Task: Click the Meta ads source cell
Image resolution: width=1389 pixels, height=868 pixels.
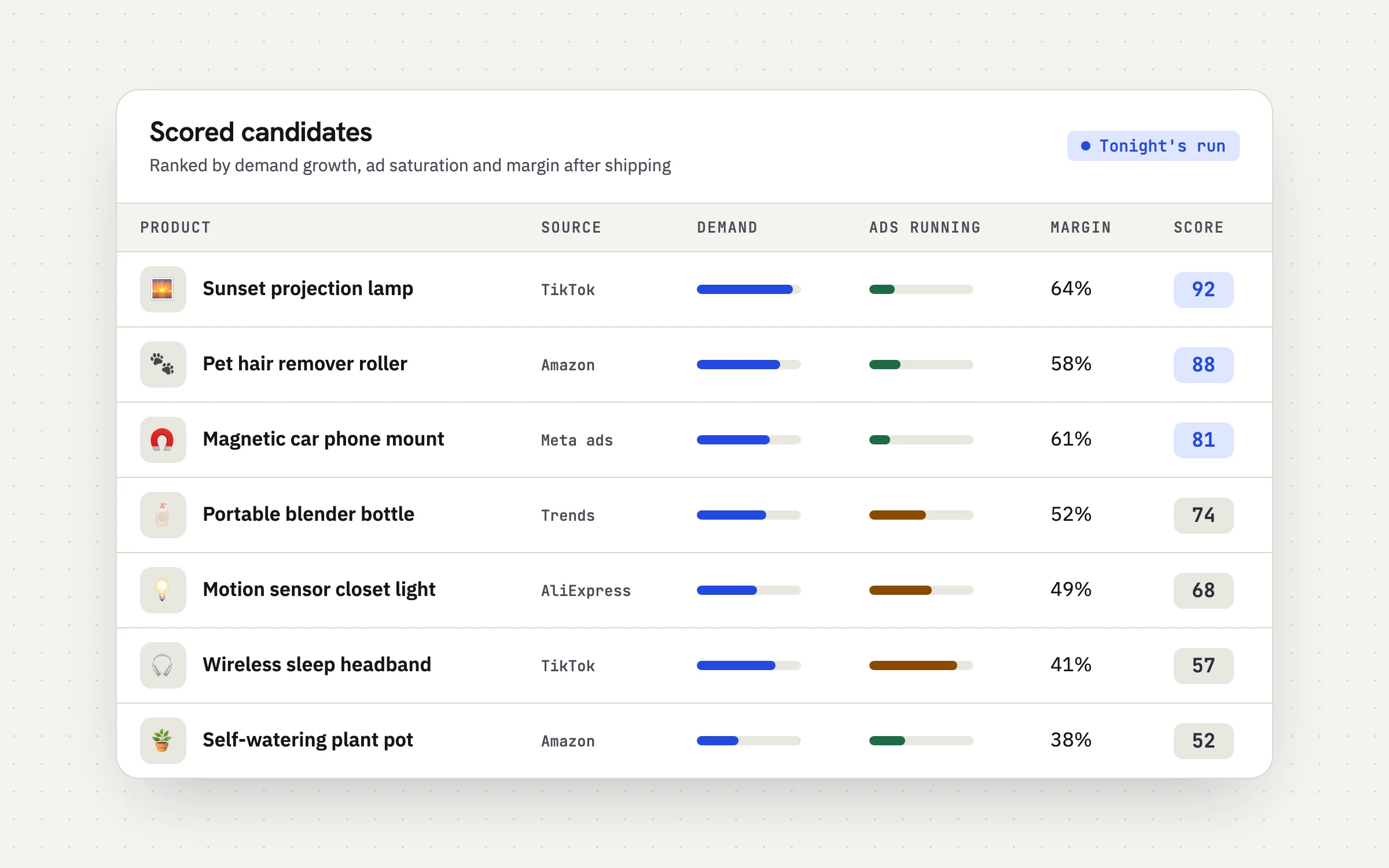Action: click(576, 440)
